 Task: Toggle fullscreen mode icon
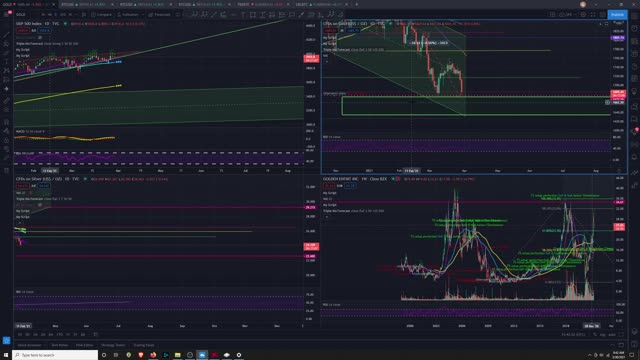[593, 14]
